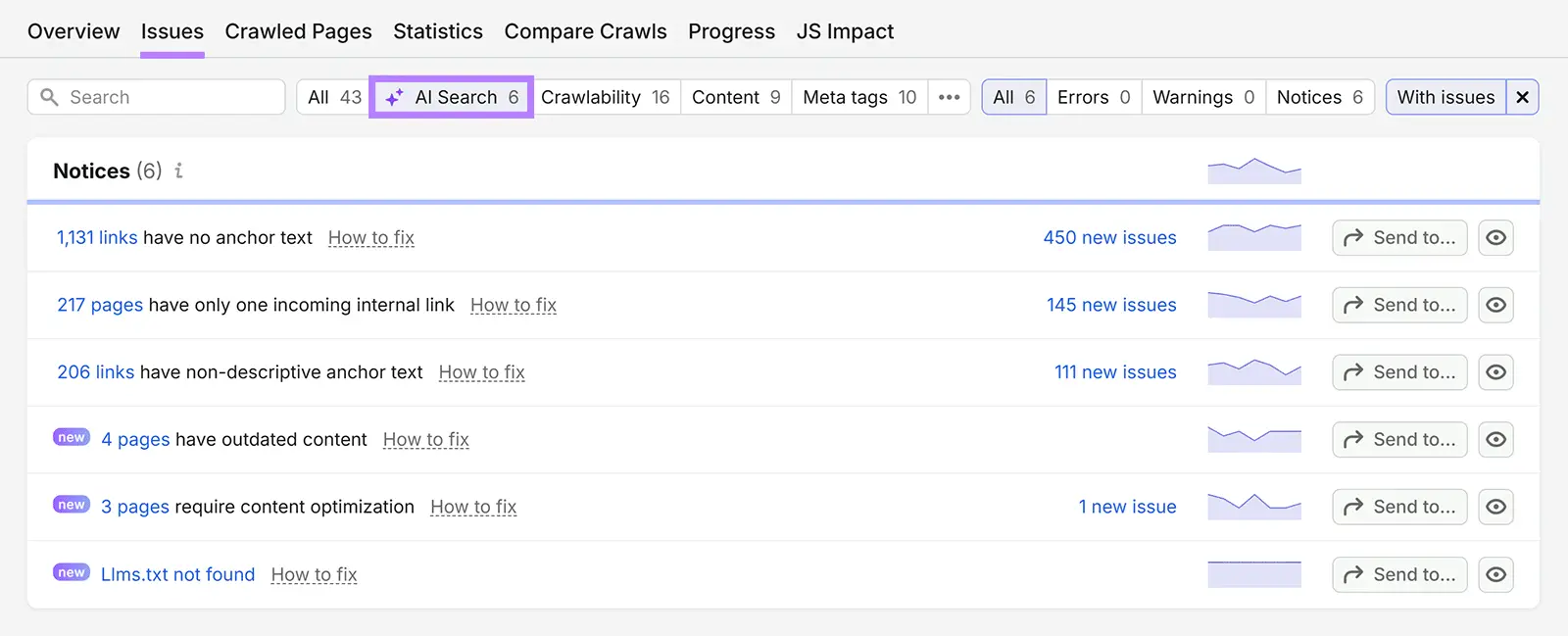Open the 1,131 links issue

[x=97, y=237]
